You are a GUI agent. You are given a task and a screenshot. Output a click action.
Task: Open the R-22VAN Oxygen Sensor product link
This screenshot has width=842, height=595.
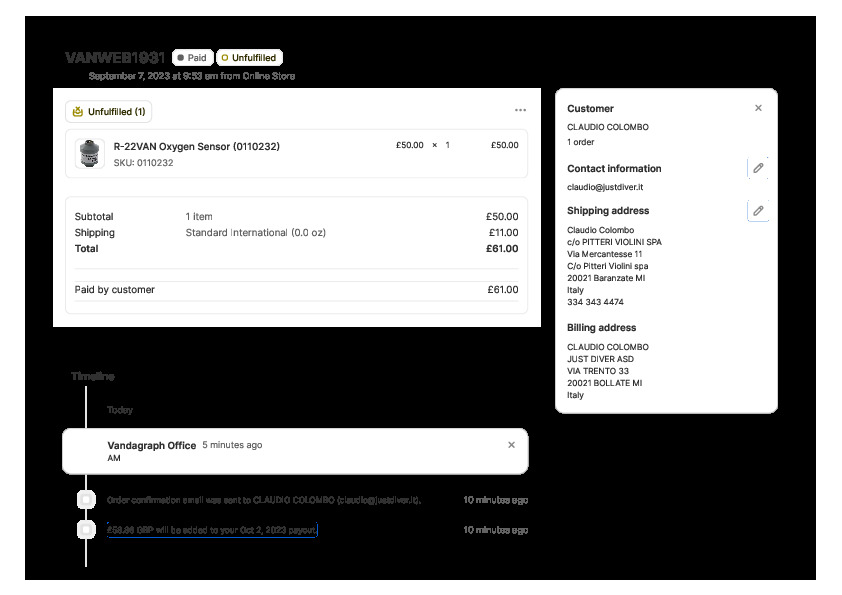click(196, 146)
